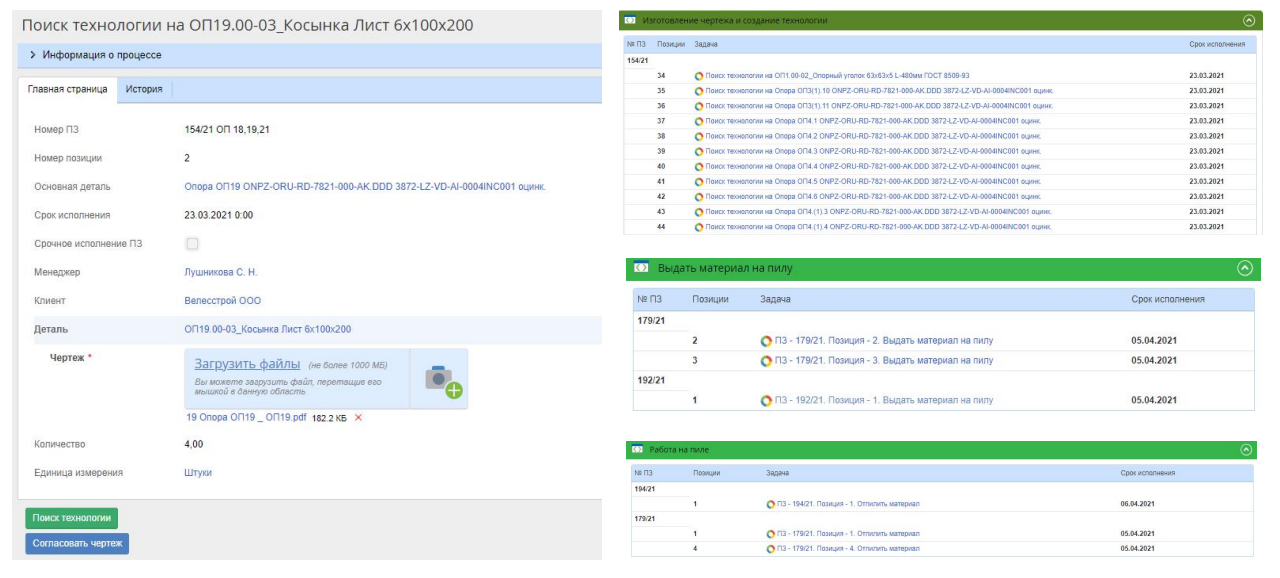Remove the attached file with the red X
Image resolution: width=1280 pixels, height=578 pixels.
(359, 418)
